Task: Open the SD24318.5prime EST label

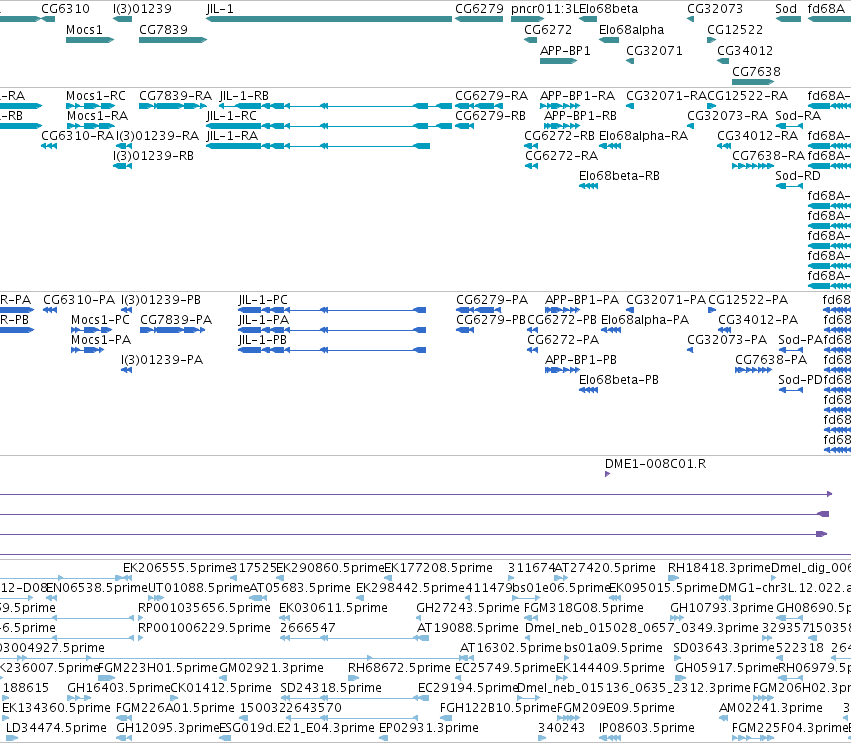Action: click(x=331, y=688)
